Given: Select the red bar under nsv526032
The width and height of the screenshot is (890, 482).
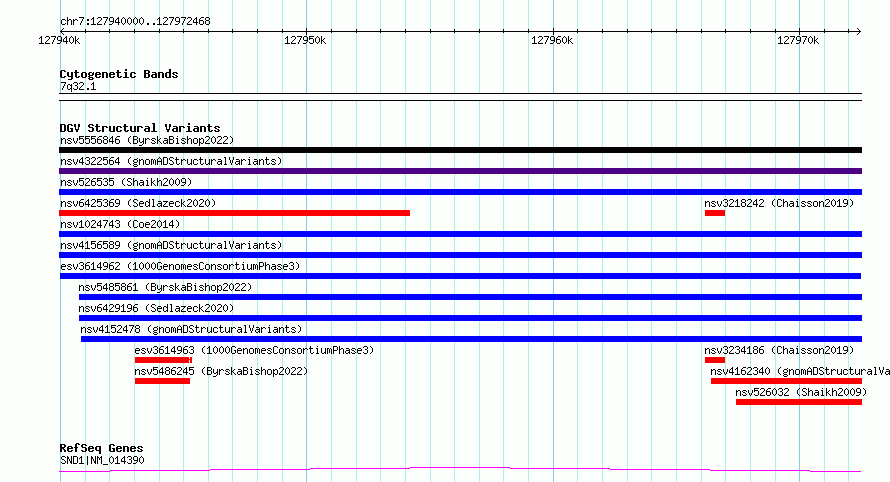Looking at the screenshot, I should tap(799, 402).
